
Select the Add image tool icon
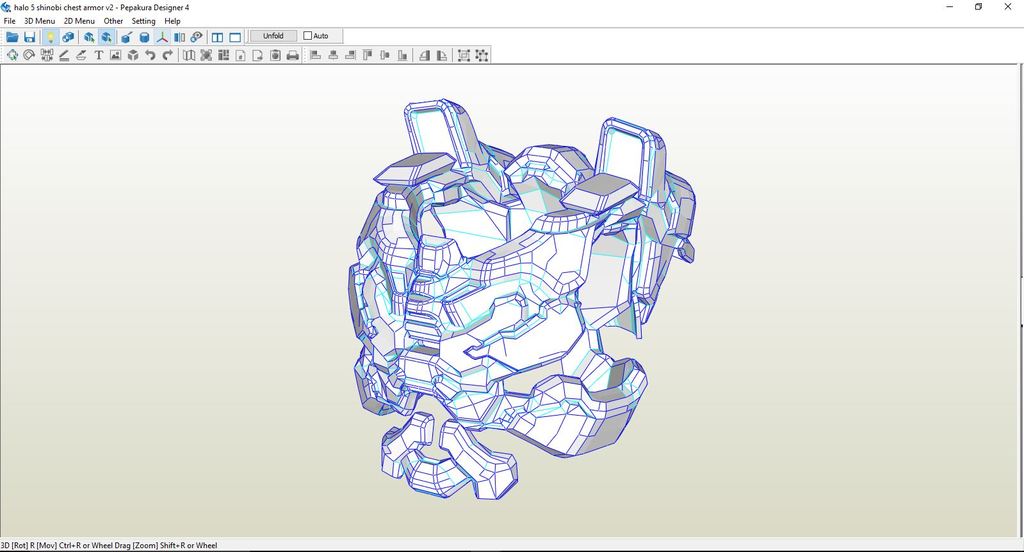(116, 56)
